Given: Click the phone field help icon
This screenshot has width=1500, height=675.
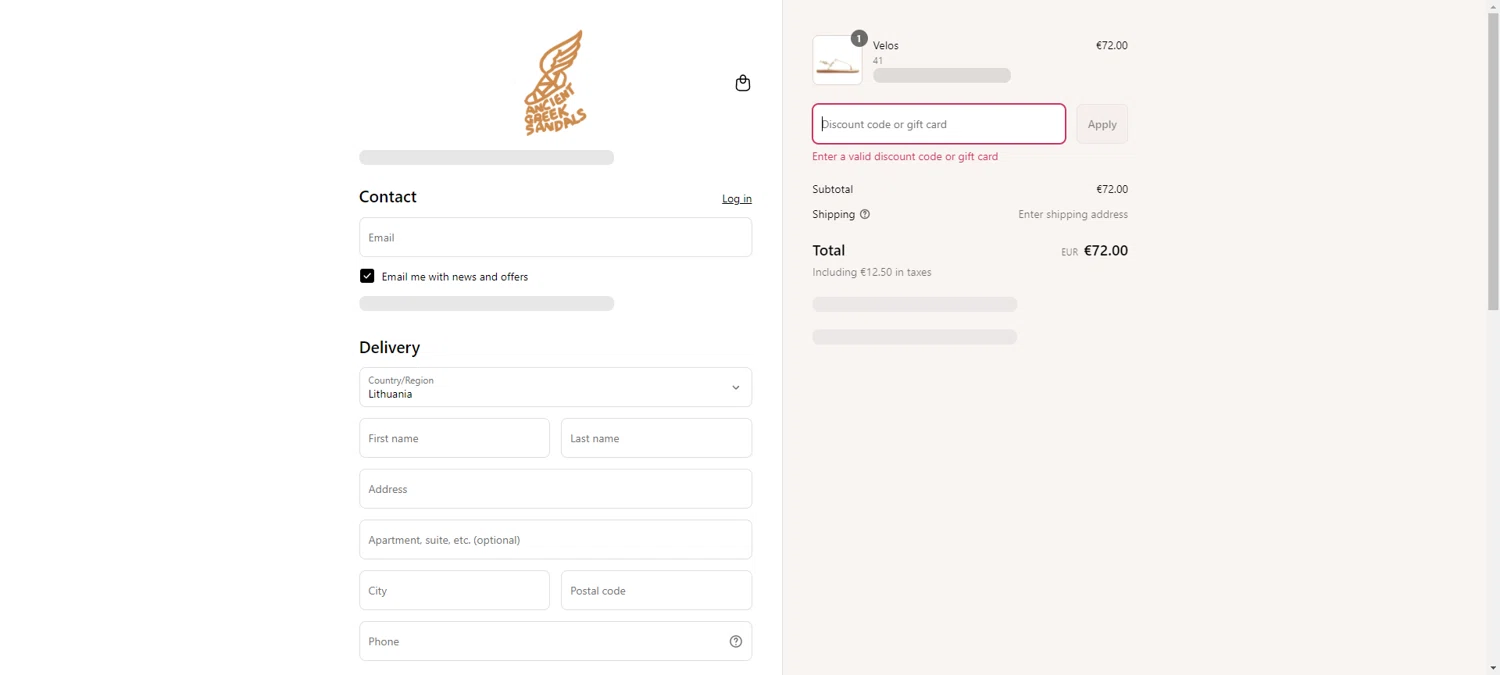Looking at the screenshot, I should pos(736,642).
